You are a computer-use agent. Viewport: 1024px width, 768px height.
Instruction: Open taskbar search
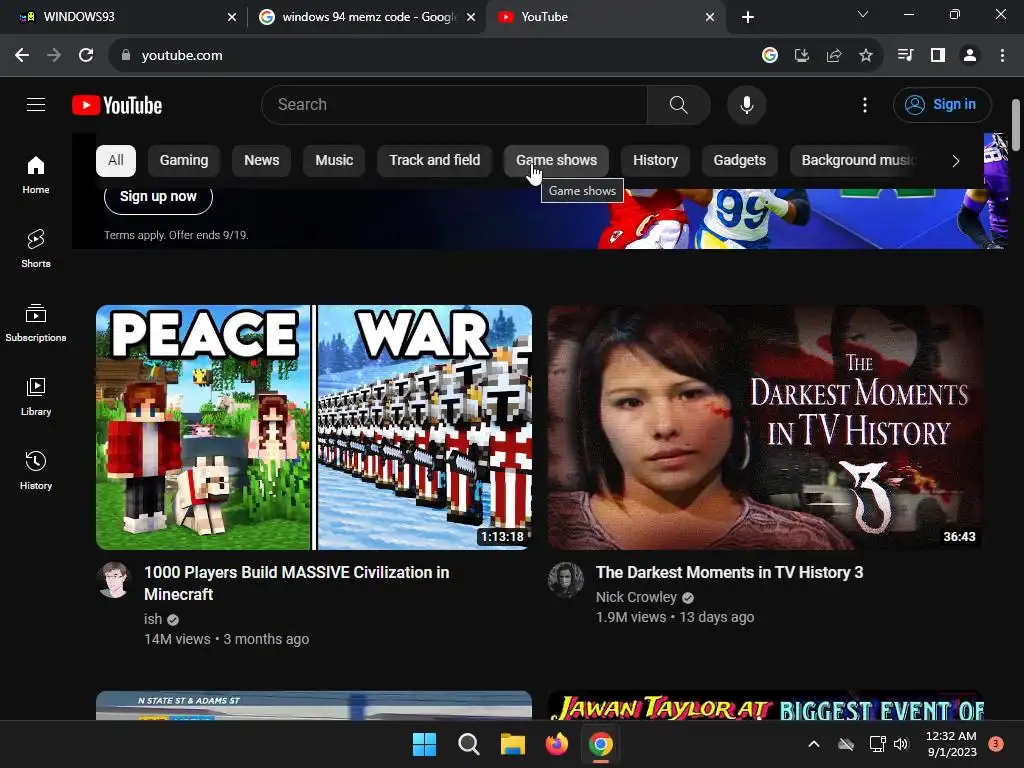pos(469,744)
